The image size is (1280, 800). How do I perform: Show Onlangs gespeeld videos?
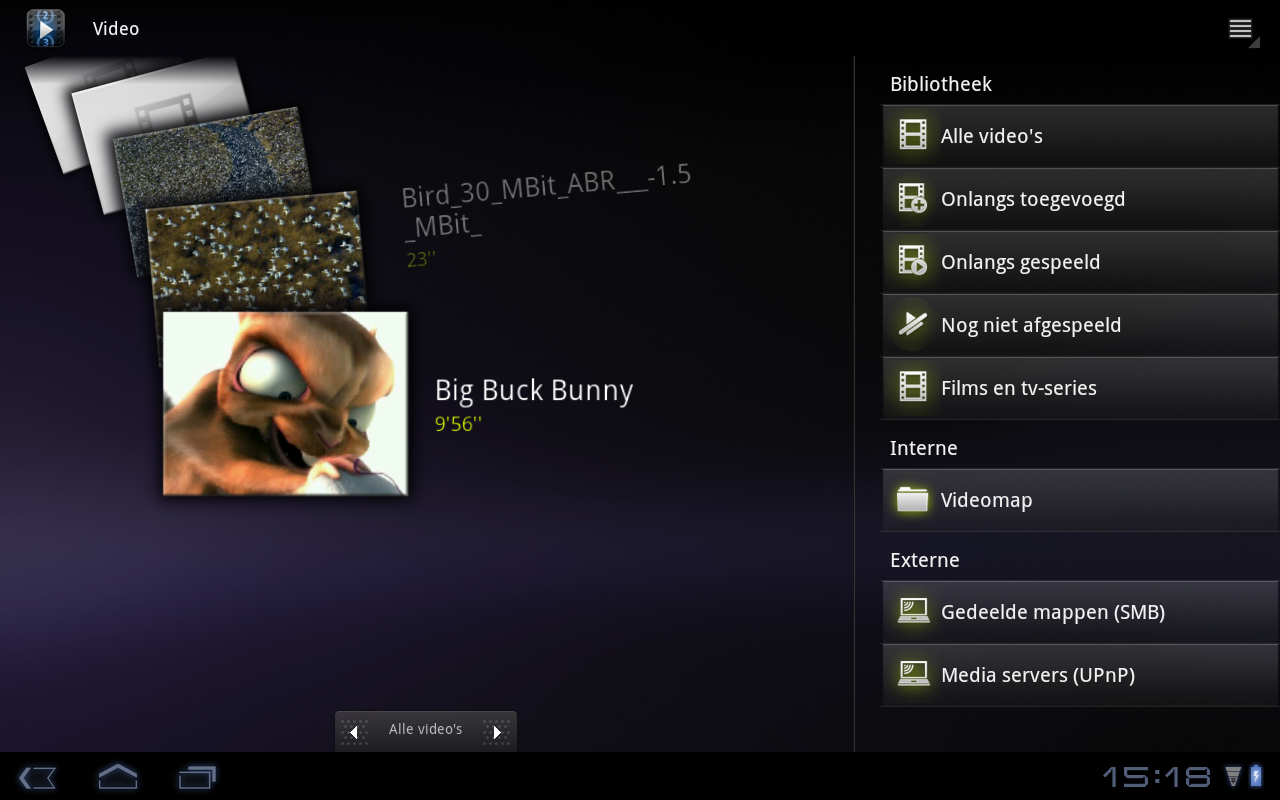click(x=1080, y=262)
